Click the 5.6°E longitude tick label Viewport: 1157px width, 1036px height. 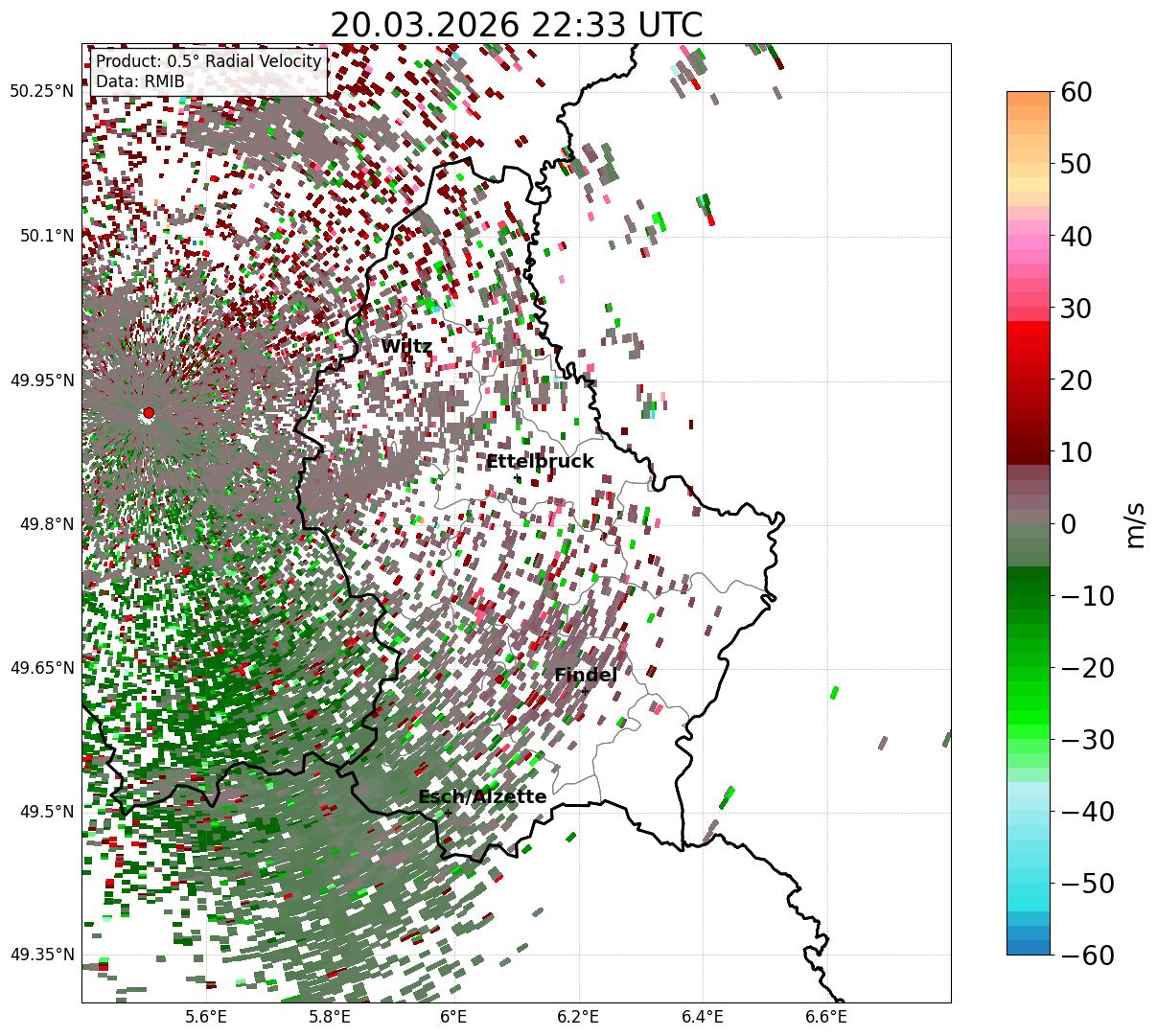207,1016
